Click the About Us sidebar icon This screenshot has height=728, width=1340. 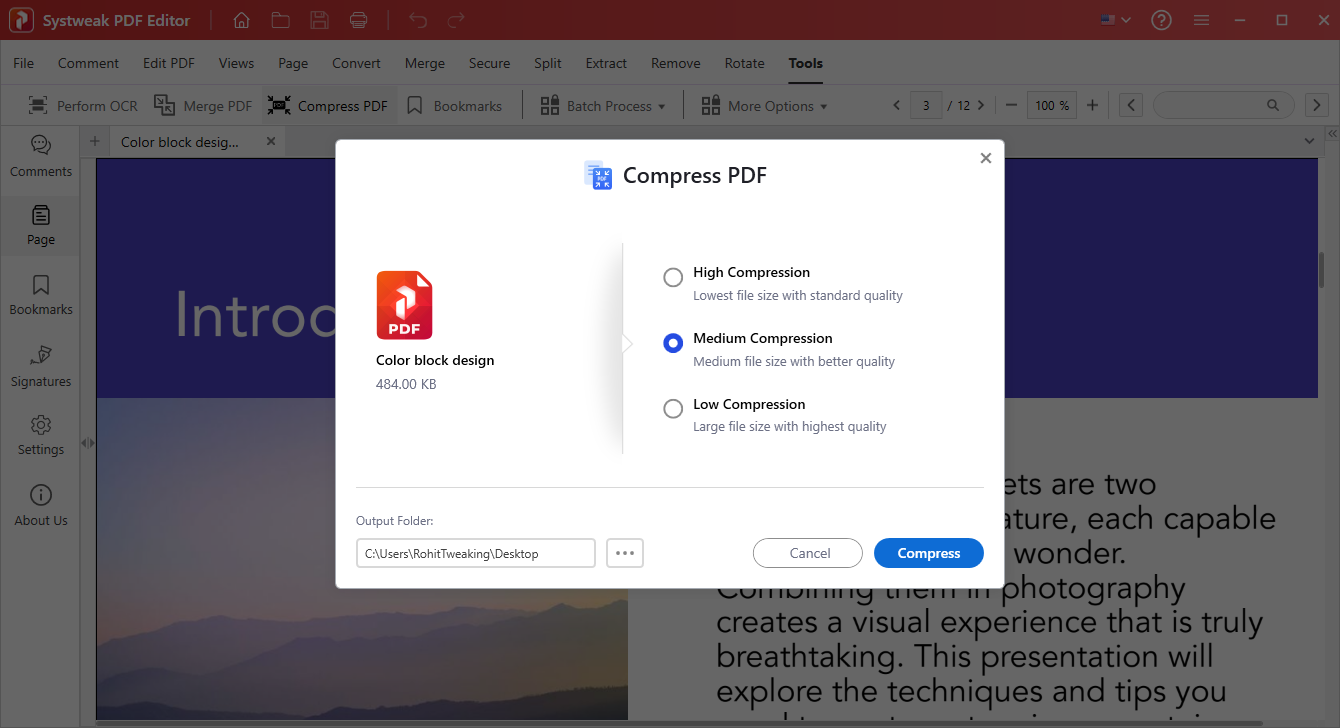[40, 503]
